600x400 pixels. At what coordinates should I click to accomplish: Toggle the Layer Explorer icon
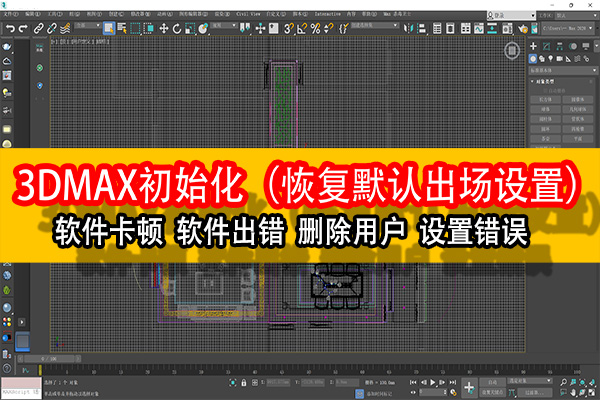click(x=450, y=28)
